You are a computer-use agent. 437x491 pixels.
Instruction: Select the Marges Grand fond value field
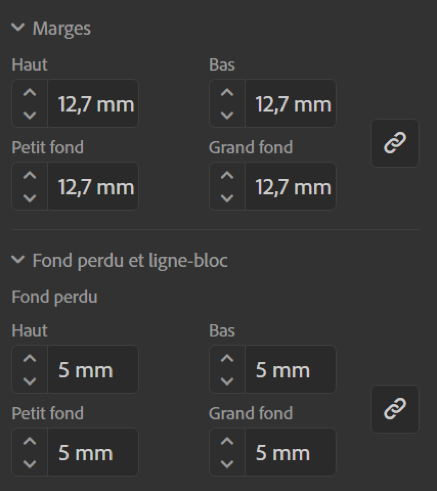(291, 187)
